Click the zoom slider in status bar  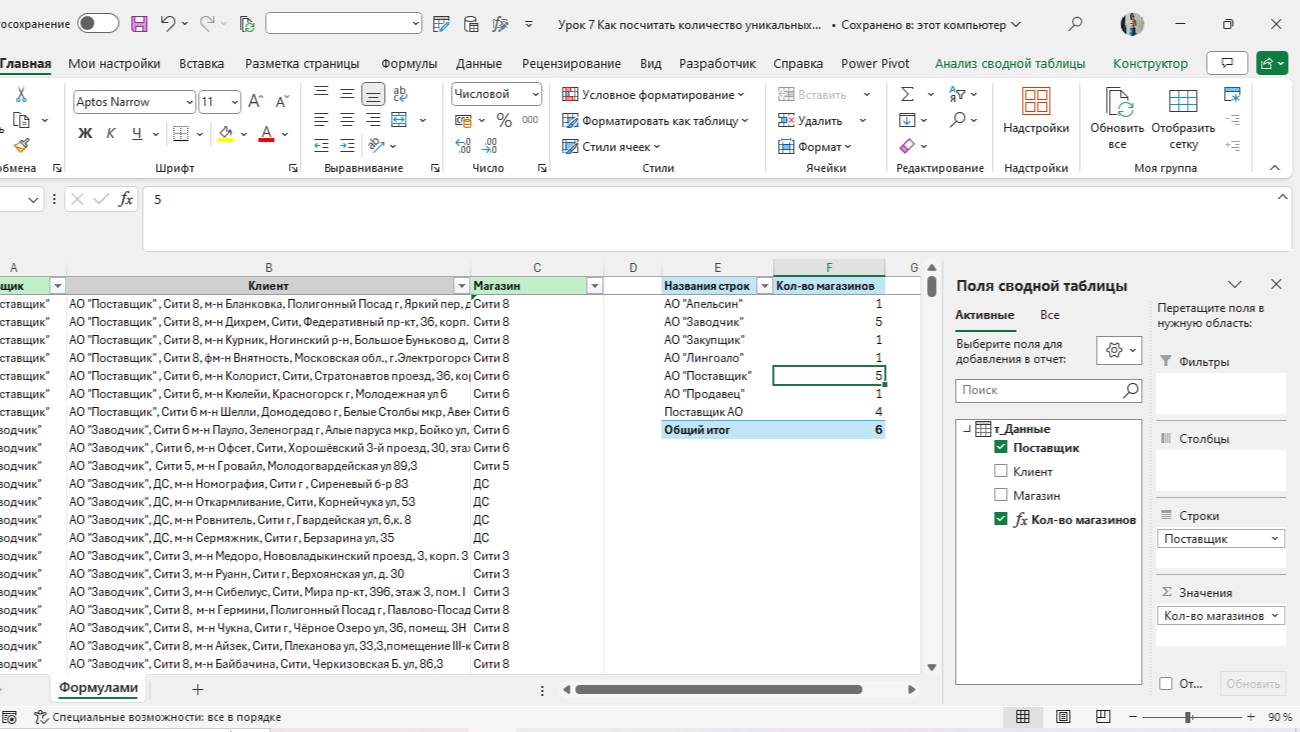[x=1188, y=717]
